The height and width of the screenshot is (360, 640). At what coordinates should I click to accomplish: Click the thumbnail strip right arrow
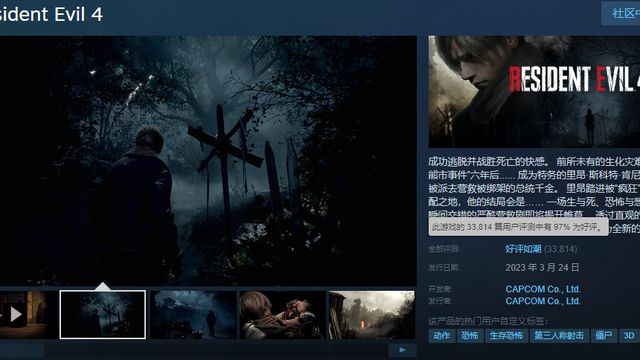[402, 350]
